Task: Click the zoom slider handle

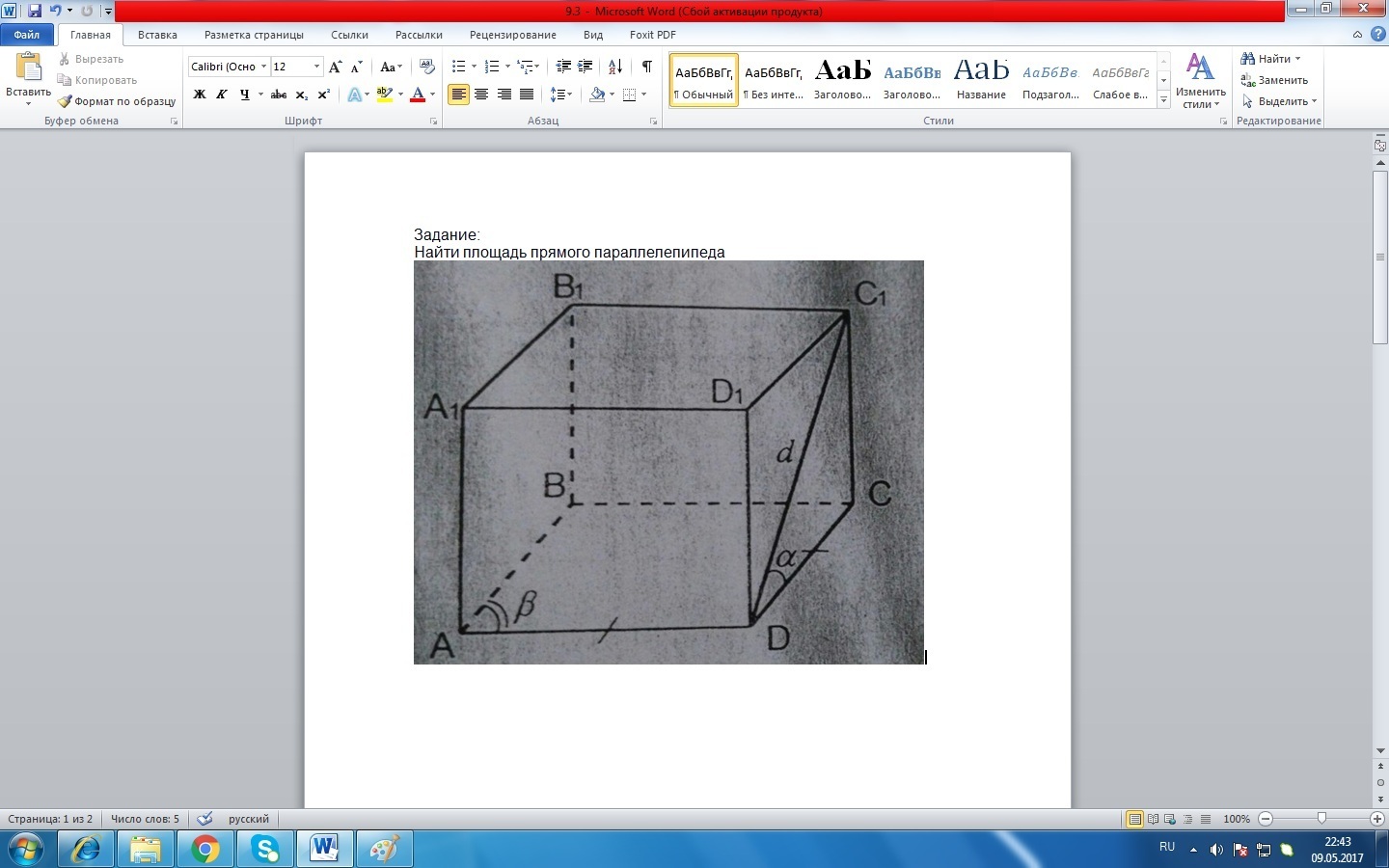Action: point(1321,819)
